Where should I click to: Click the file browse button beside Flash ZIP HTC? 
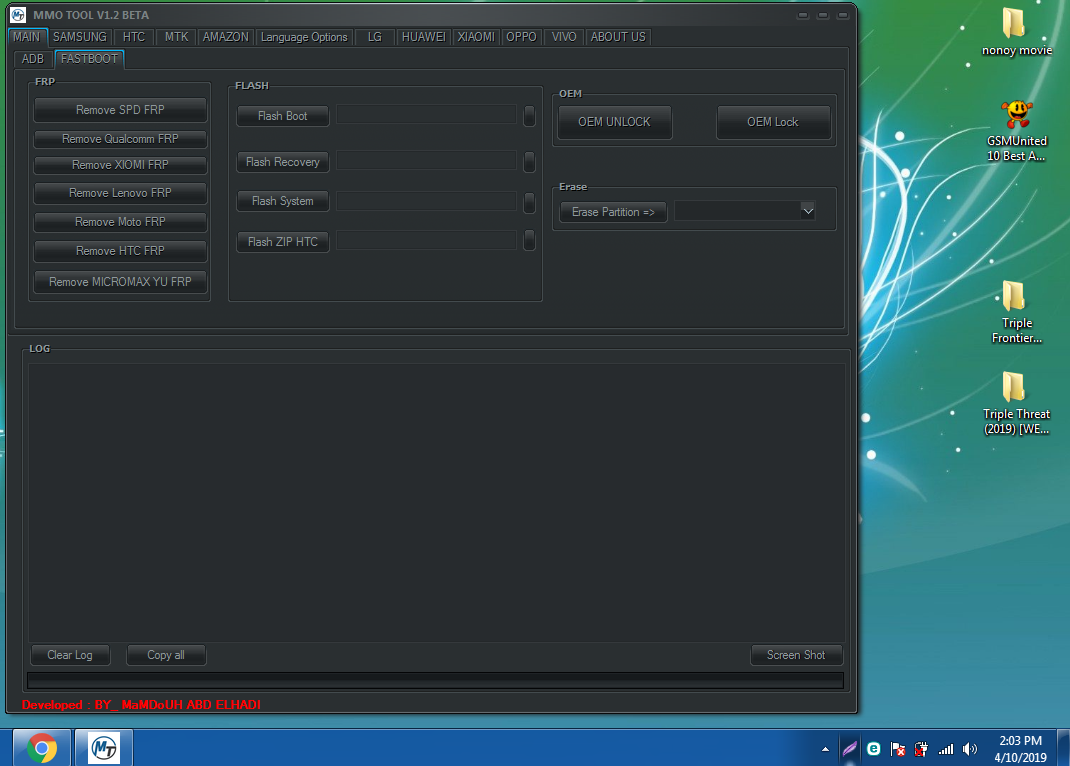(529, 239)
